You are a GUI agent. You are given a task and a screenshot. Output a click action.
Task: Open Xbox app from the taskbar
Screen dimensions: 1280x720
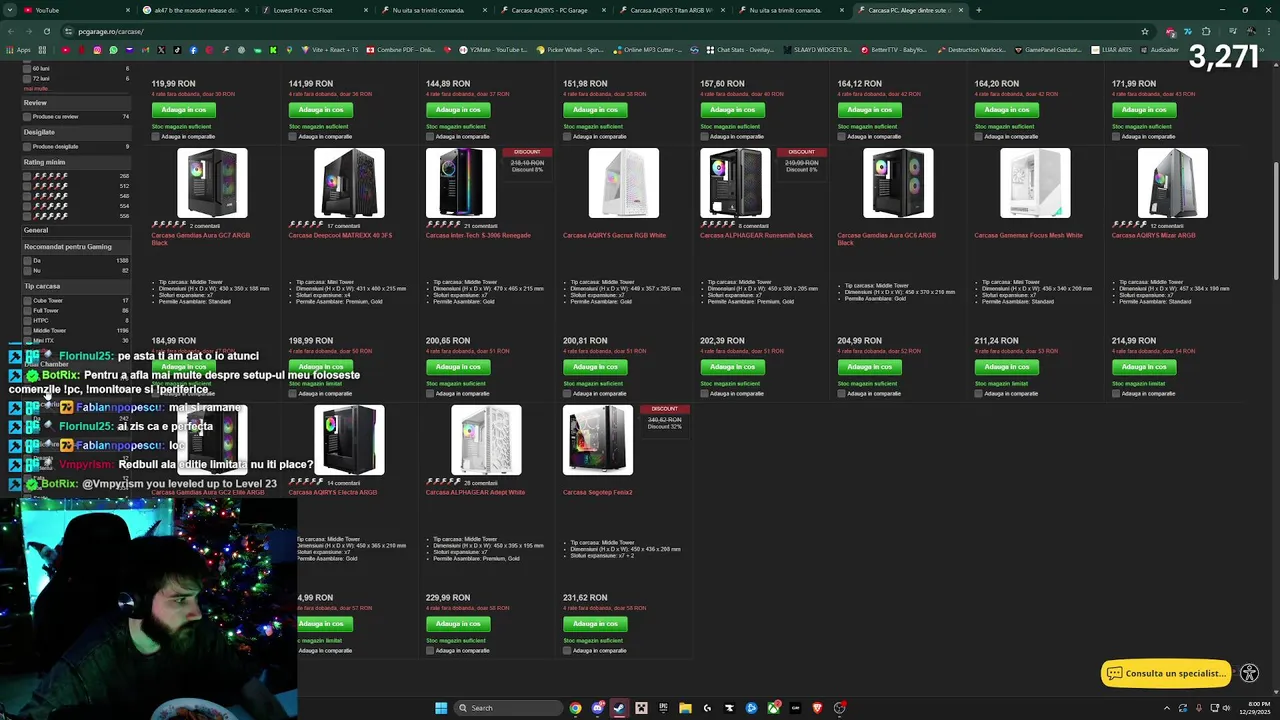tap(773, 708)
